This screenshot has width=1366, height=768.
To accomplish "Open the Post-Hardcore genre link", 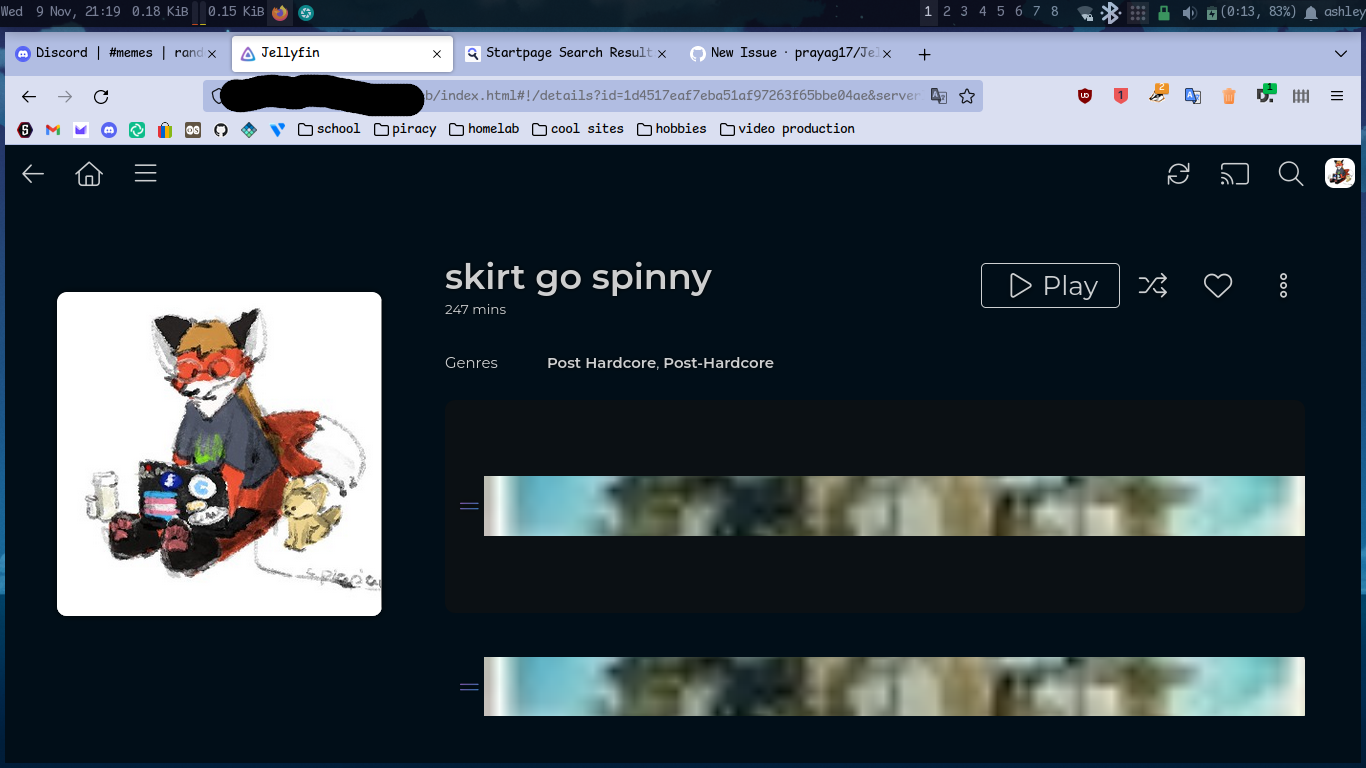I will [718, 362].
